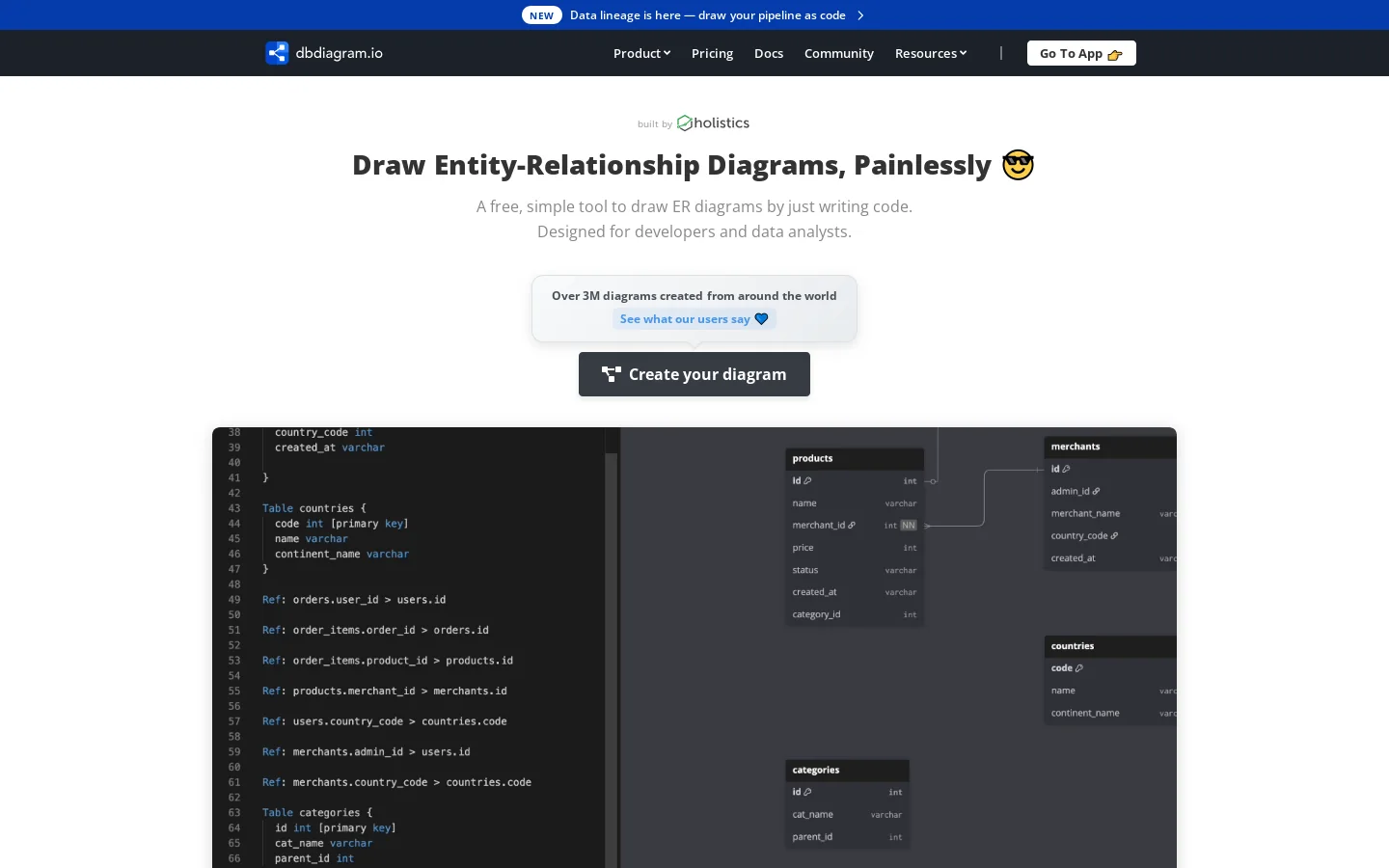Screen dimensions: 1389x868
Task: Click the key icon beside products id
Action: tap(808, 480)
